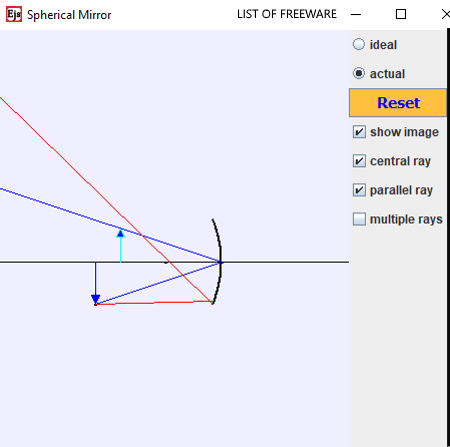The image size is (450, 447).
Task: Maximize the Spherical Mirror window
Action: coord(401,14)
